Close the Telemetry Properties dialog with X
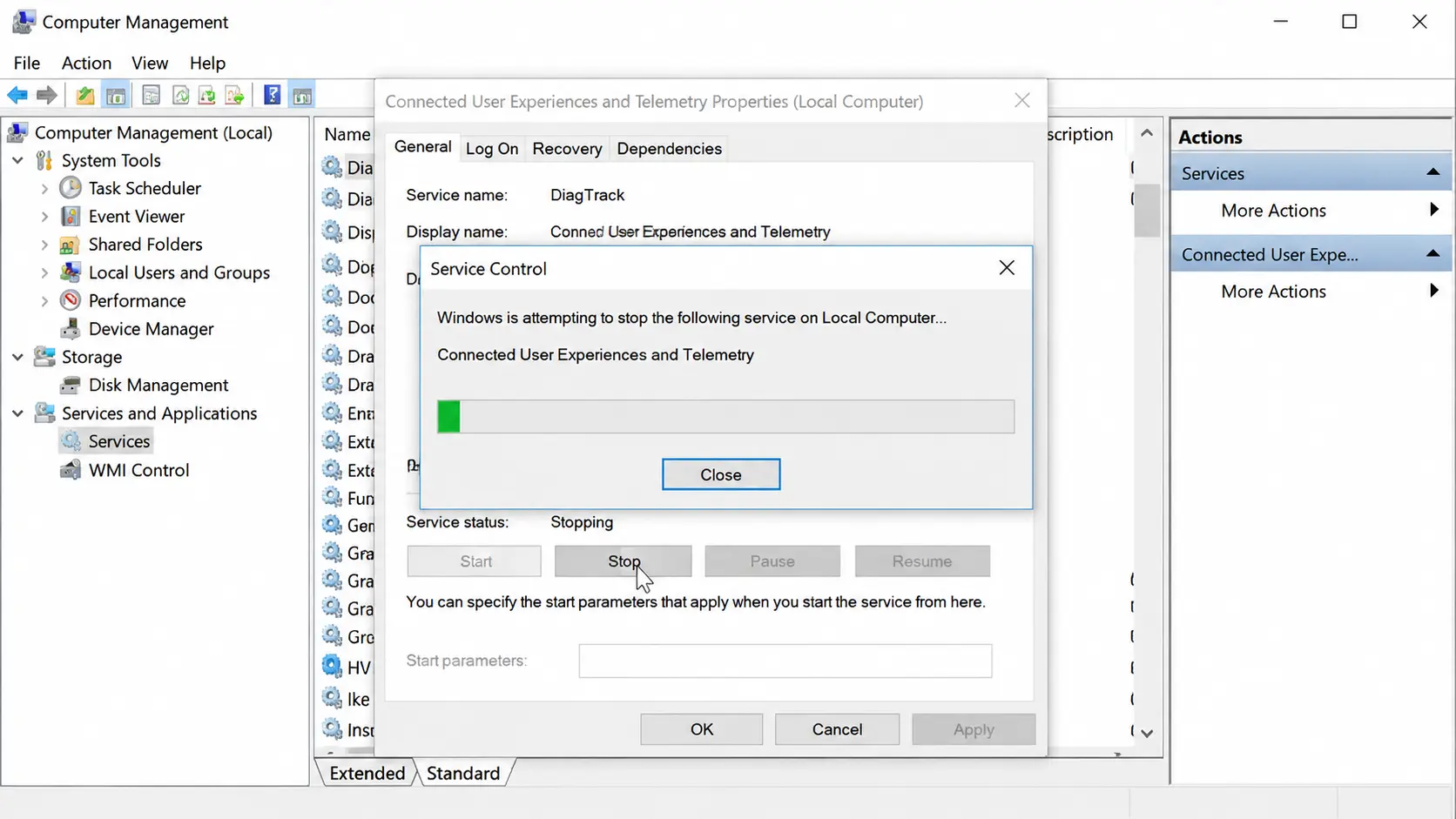Viewport: 1456px width, 819px height. point(1022,101)
